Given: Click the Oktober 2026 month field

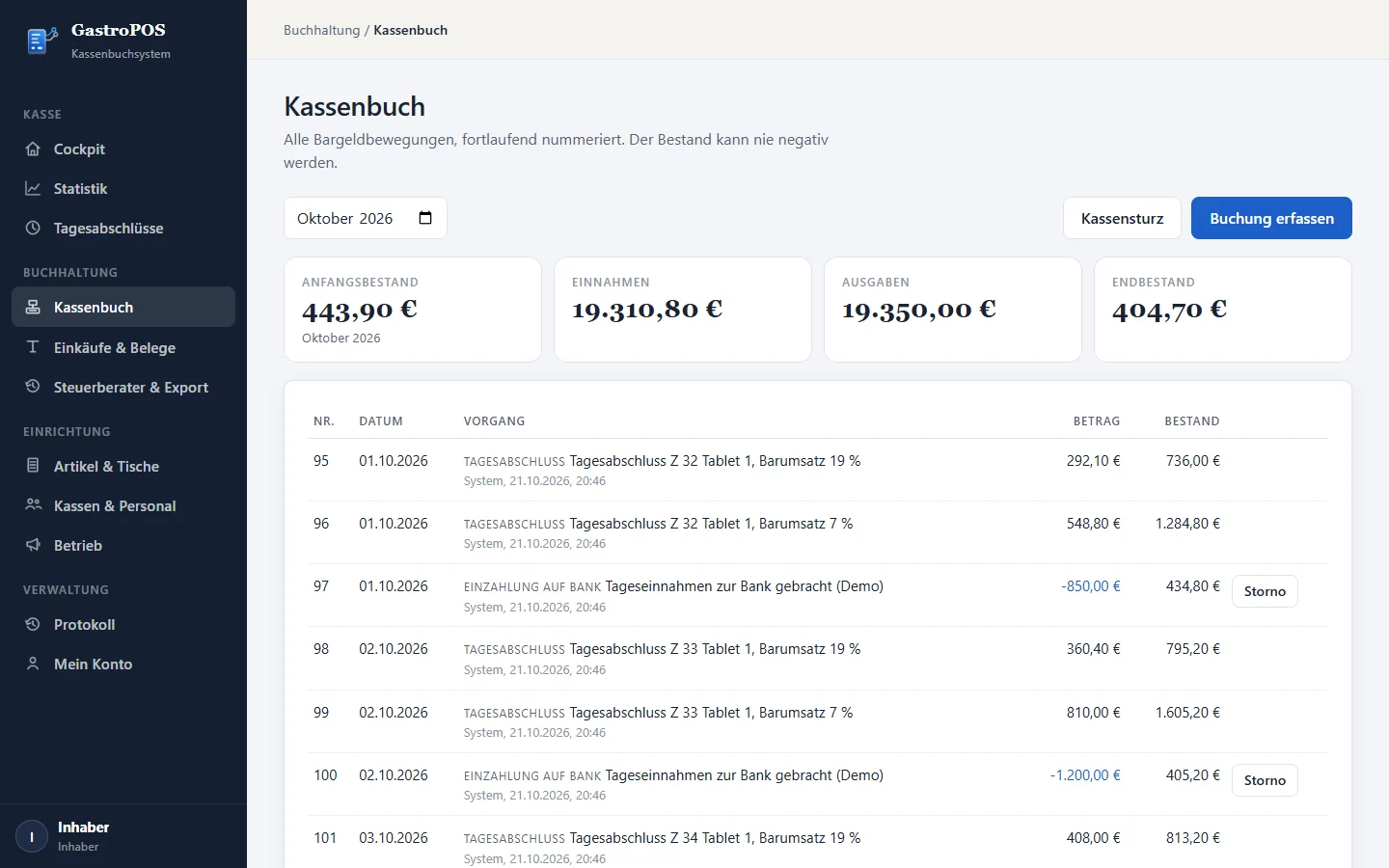Looking at the screenshot, I should click(366, 218).
